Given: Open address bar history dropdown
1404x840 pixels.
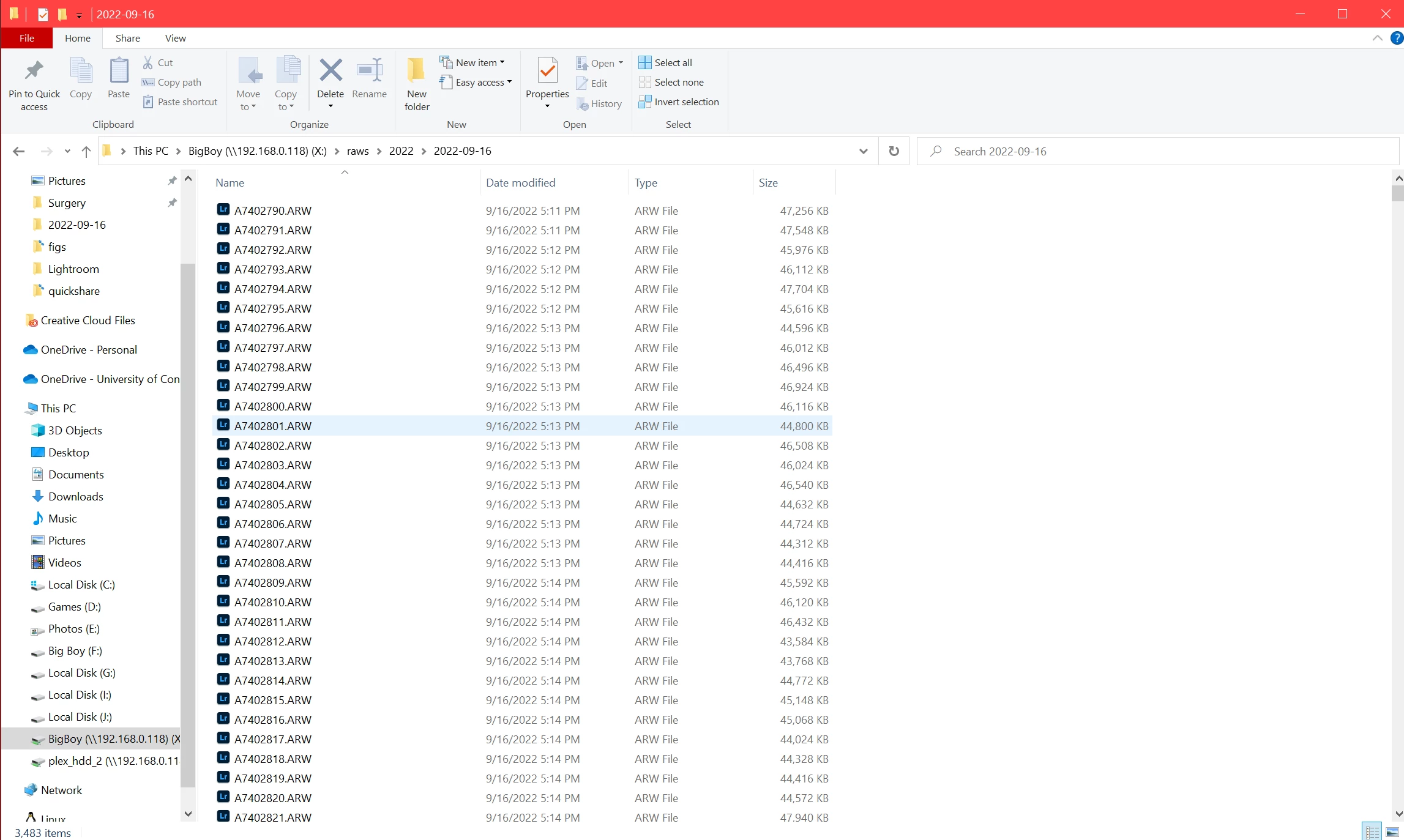Looking at the screenshot, I should click(x=863, y=151).
